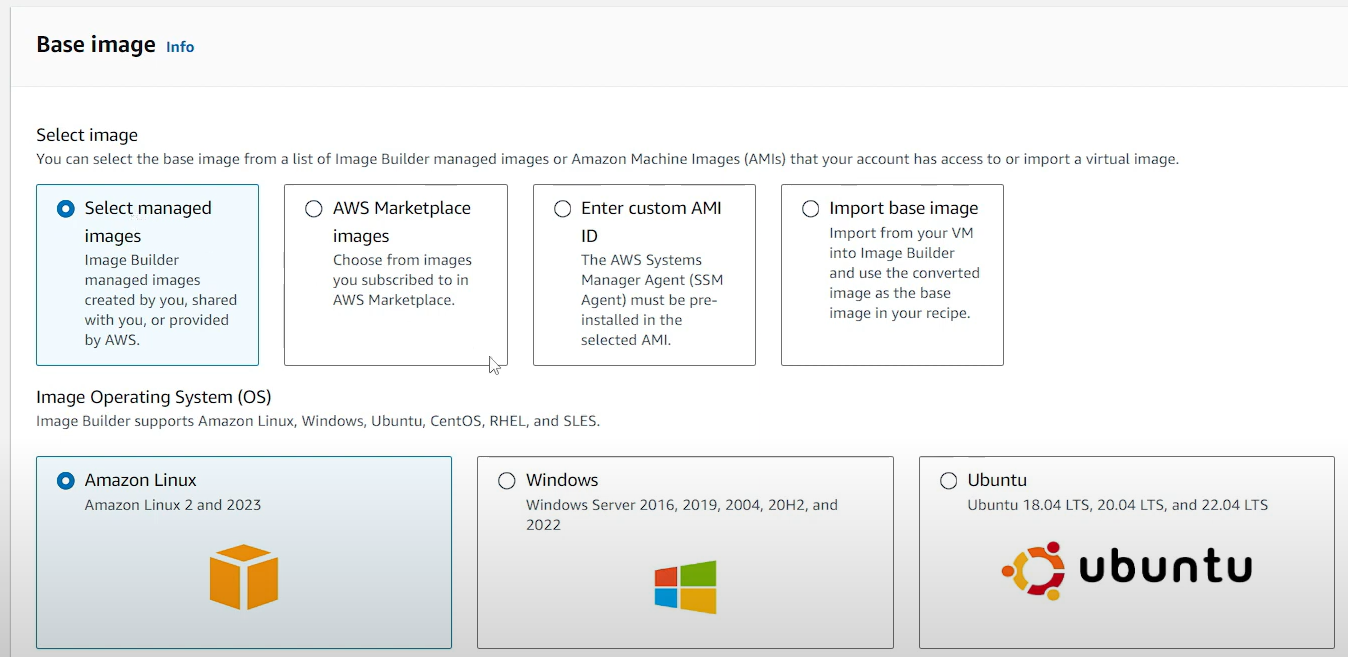Screen dimensions: 1348x657
Task: Choose the Windows OS radio button
Action: point(507,481)
